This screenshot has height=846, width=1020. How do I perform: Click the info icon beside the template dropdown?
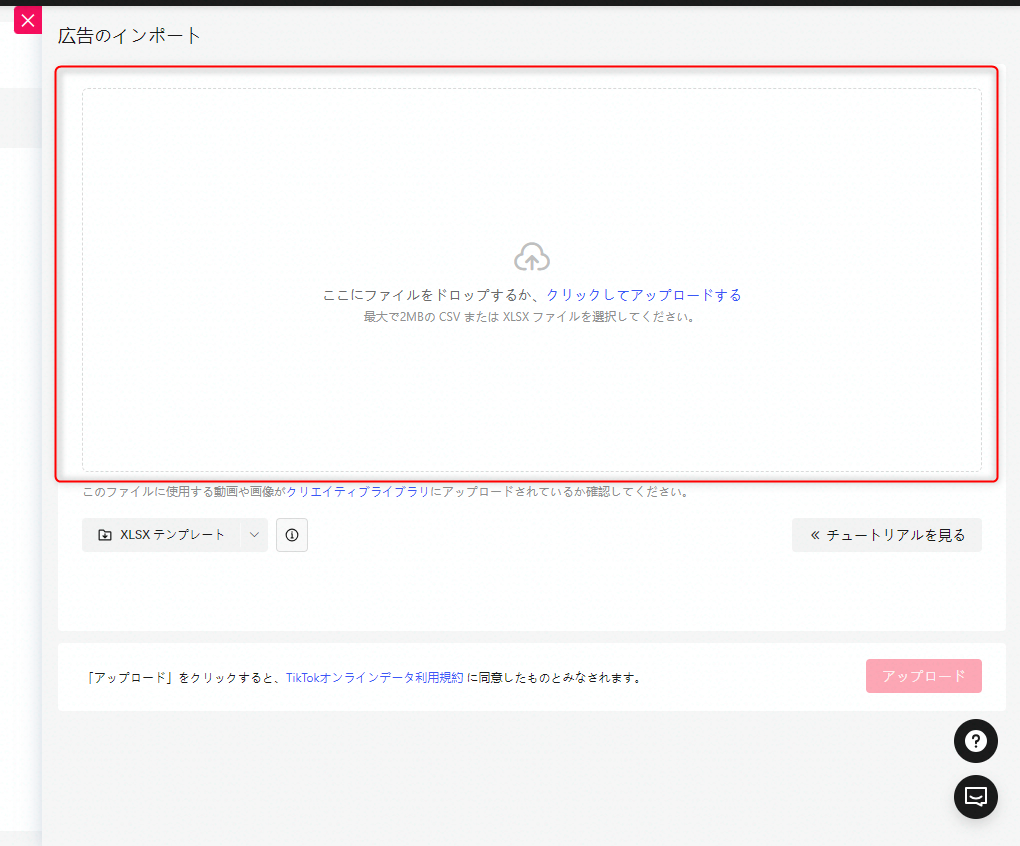(x=292, y=535)
